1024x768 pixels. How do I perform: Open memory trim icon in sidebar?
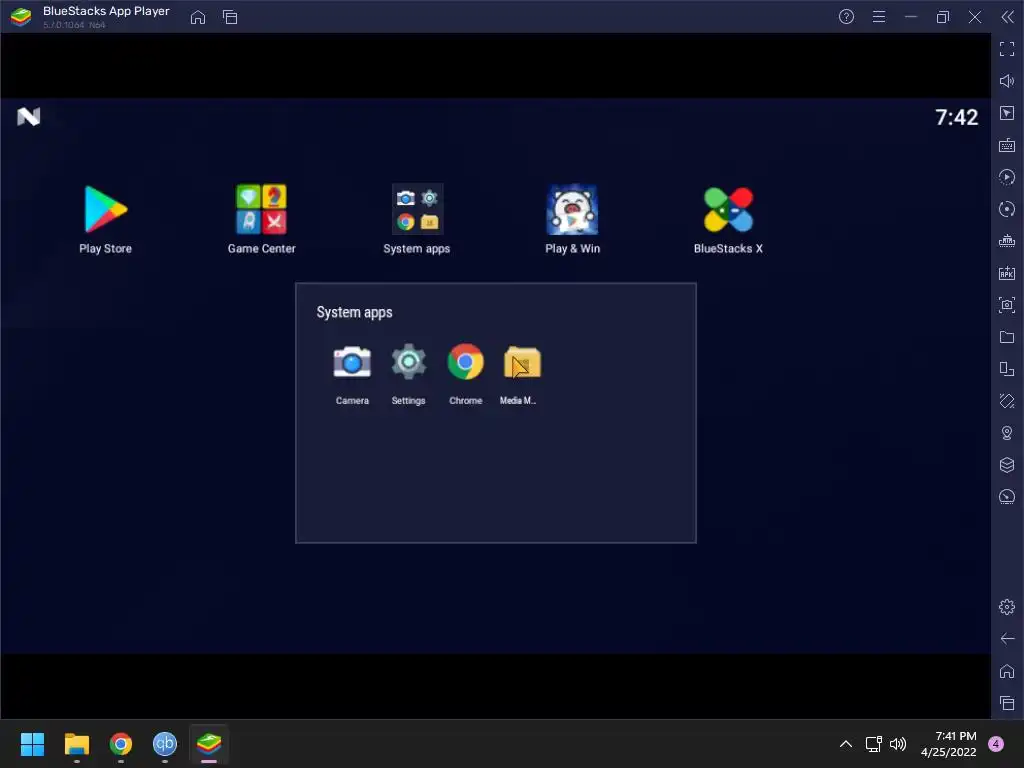(1007, 241)
